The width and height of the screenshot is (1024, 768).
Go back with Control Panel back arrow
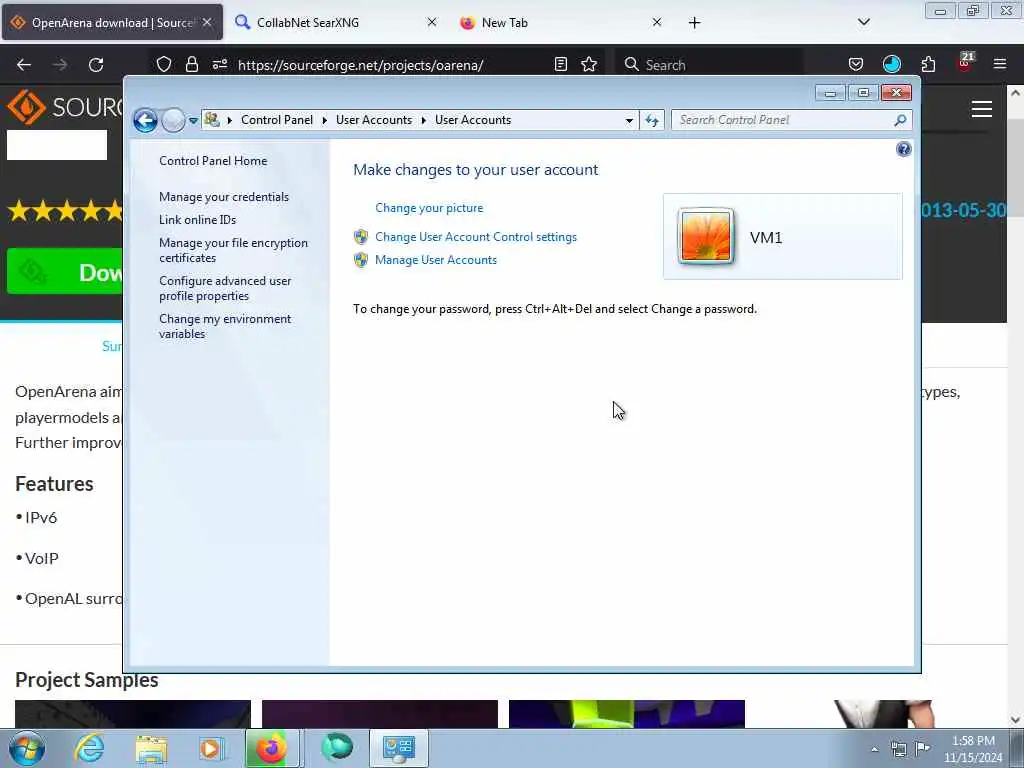point(145,120)
